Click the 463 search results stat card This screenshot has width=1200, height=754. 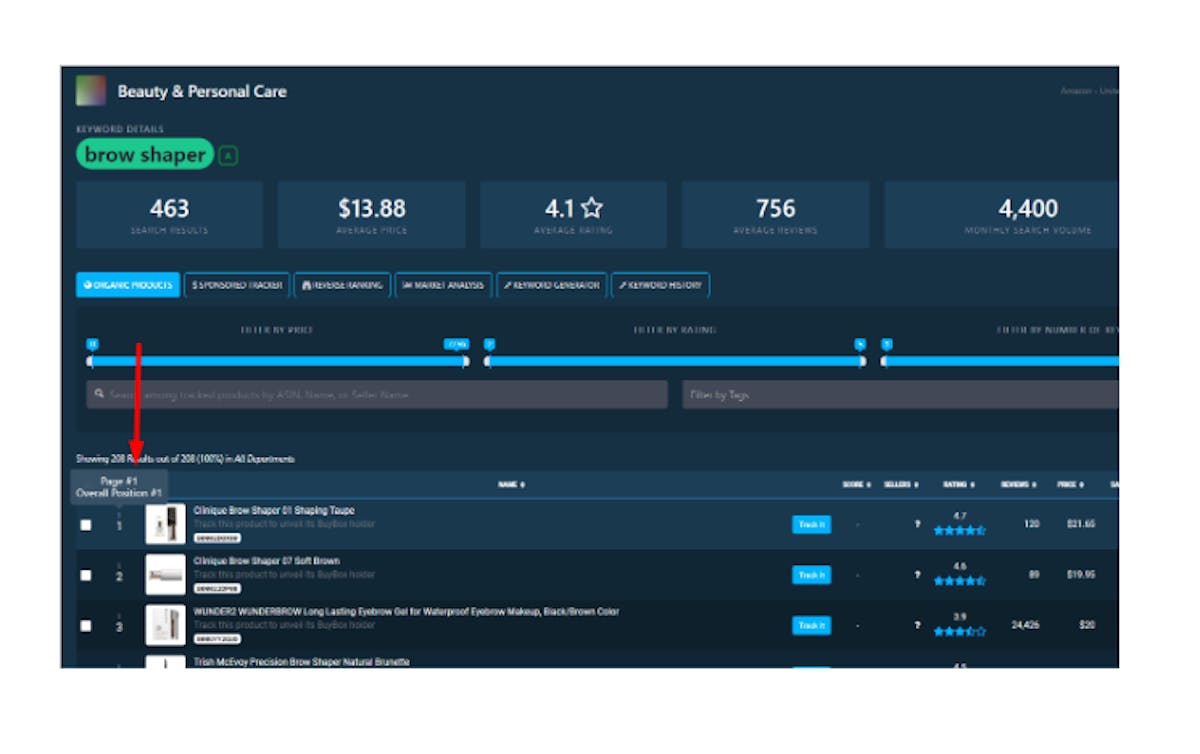click(x=170, y=215)
